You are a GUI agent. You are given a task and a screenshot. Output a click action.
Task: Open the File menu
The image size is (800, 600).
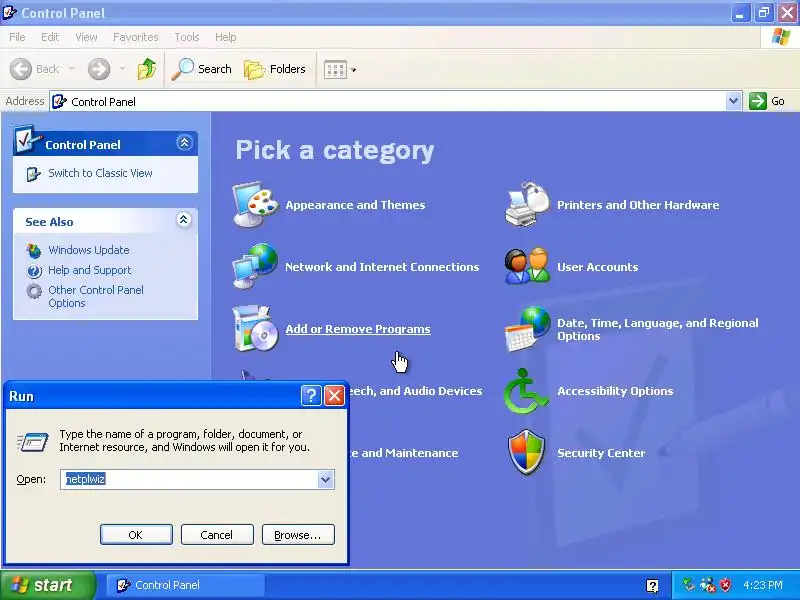click(x=17, y=37)
